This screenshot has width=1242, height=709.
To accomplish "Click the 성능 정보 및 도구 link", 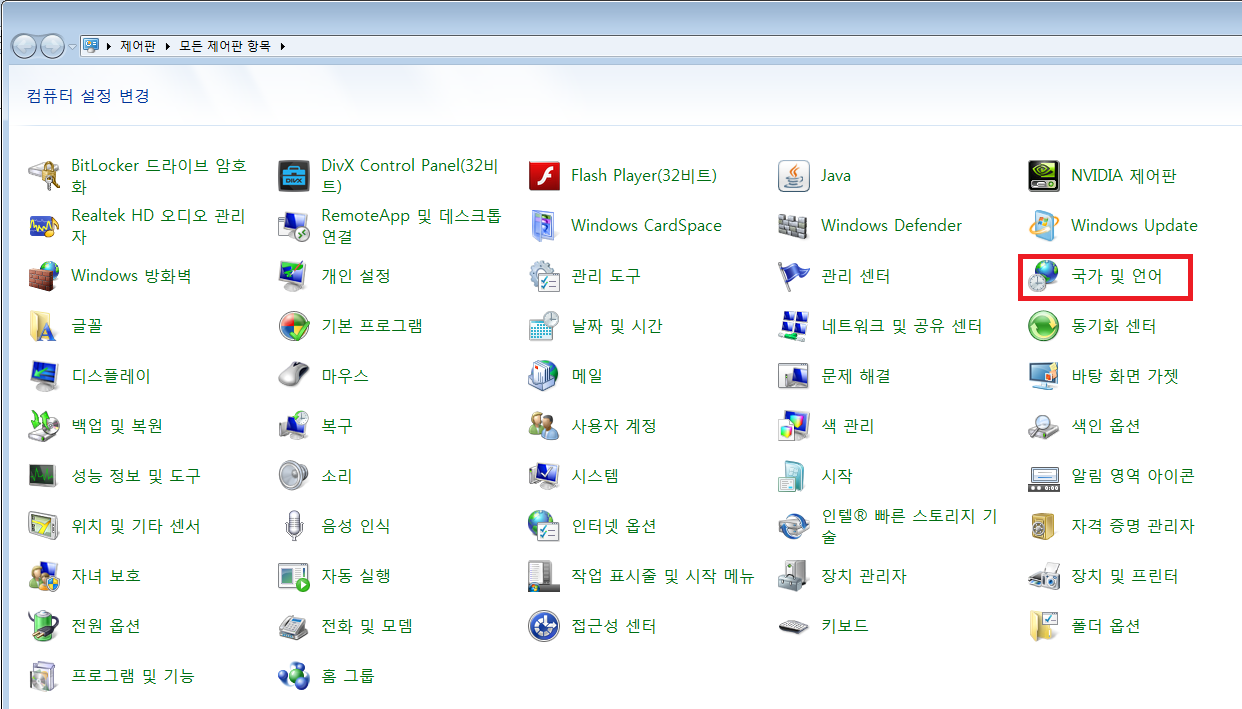I will tap(136, 476).
